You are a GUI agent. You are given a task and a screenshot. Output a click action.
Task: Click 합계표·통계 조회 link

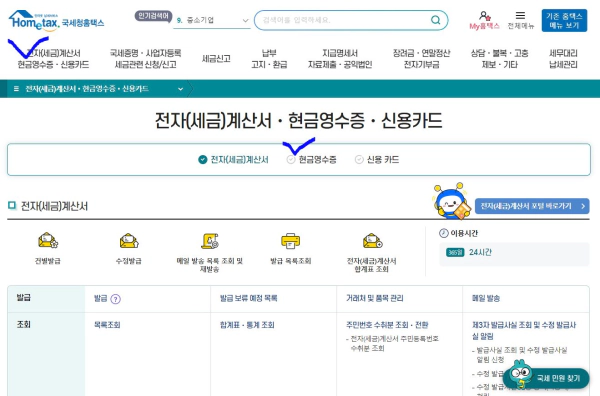(x=247, y=325)
